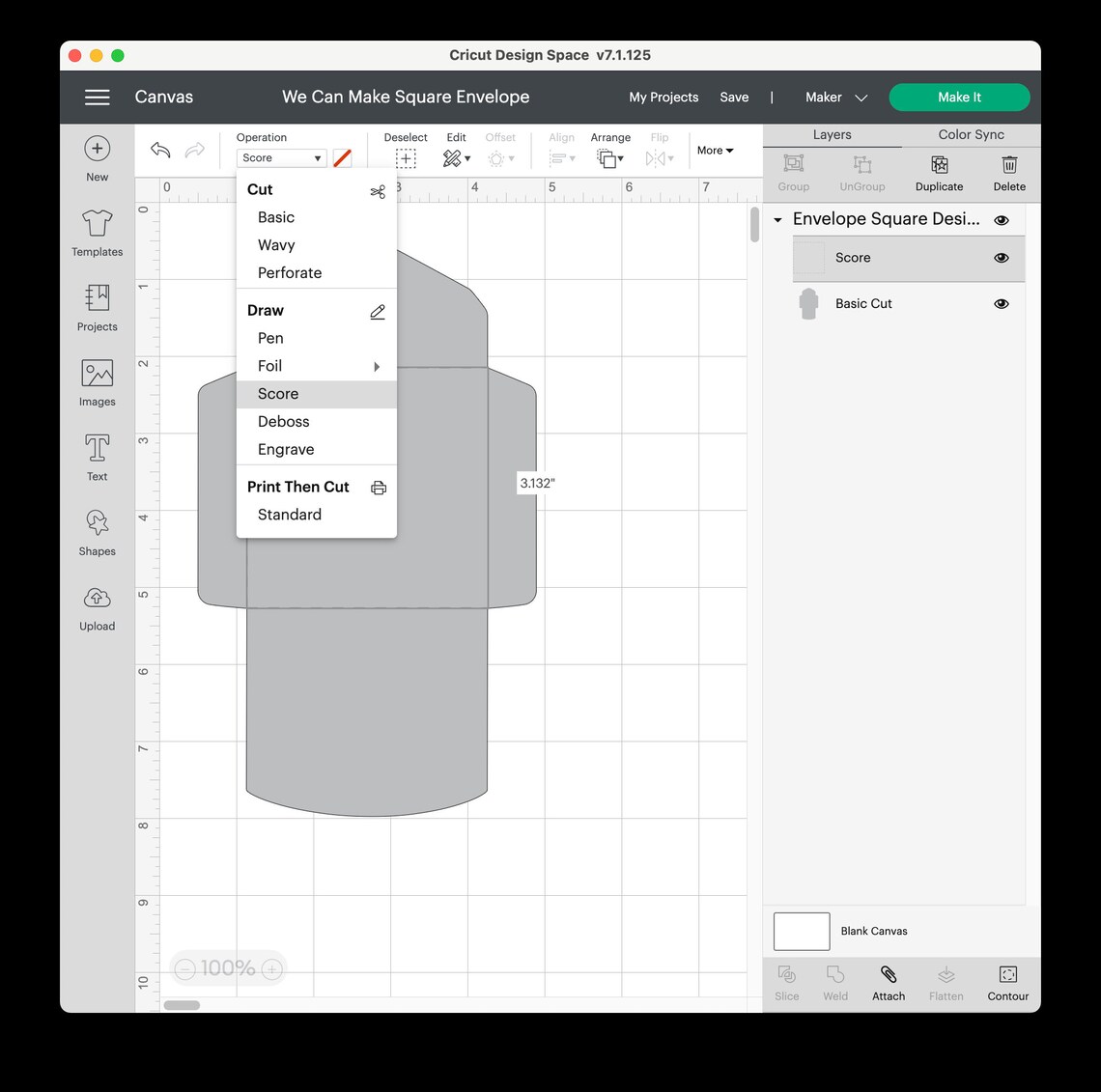The height and width of the screenshot is (1092, 1101).
Task: Click the Blank Canvas material swatch
Action: point(801,931)
